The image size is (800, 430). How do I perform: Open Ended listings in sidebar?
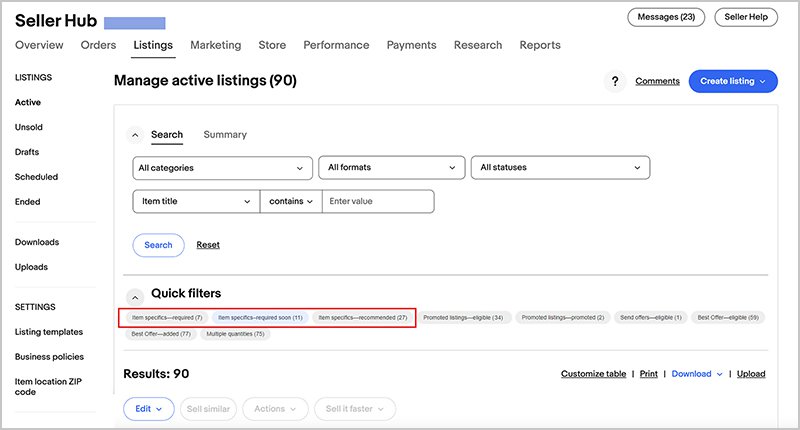tap(28, 202)
